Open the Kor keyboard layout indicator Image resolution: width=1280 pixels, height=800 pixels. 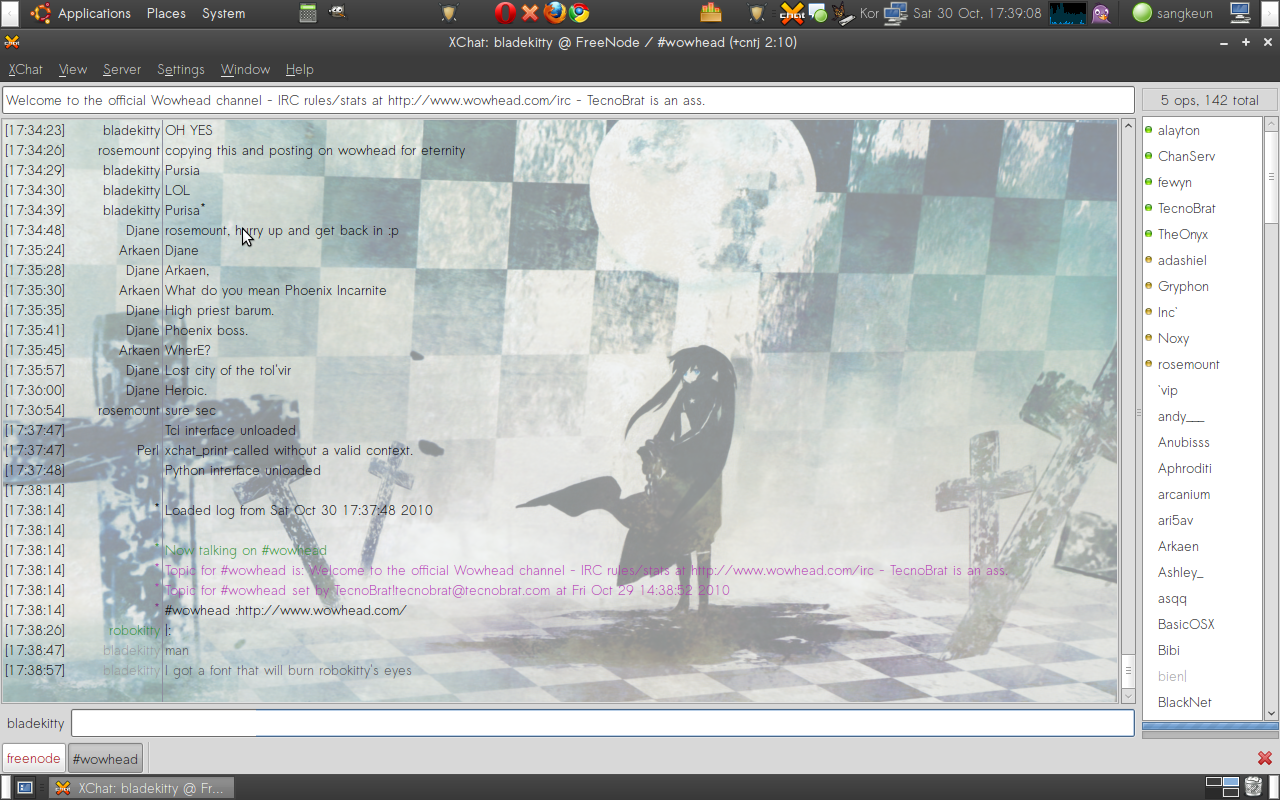pos(870,13)
